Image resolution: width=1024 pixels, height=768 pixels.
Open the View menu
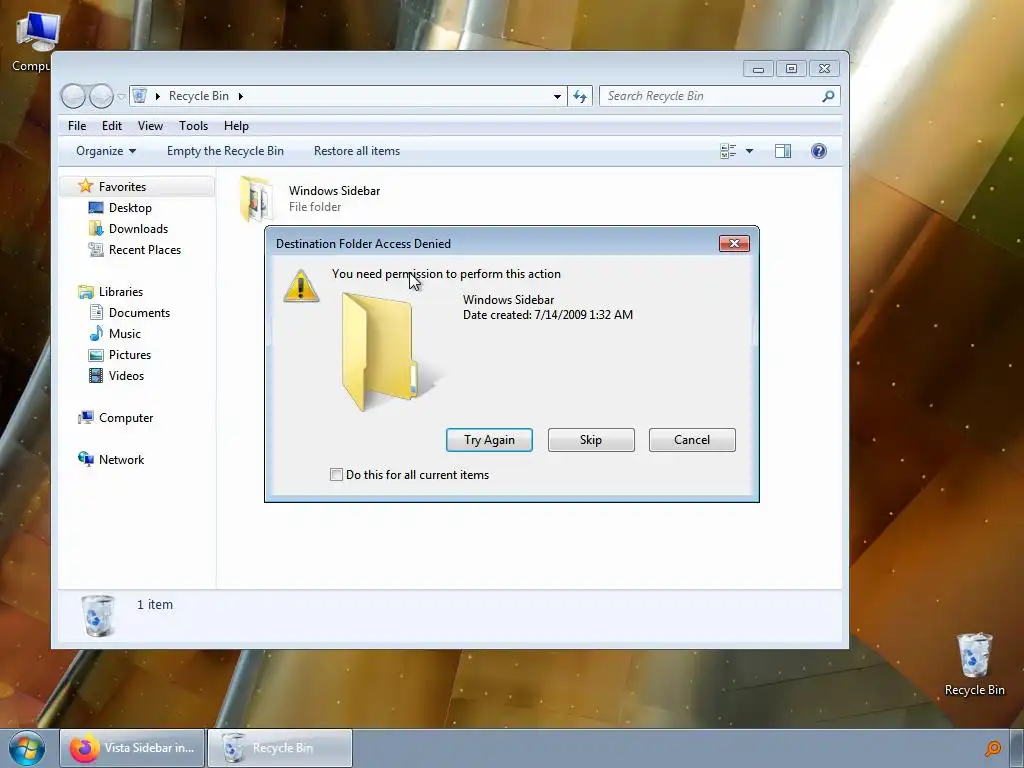point(150,126)
